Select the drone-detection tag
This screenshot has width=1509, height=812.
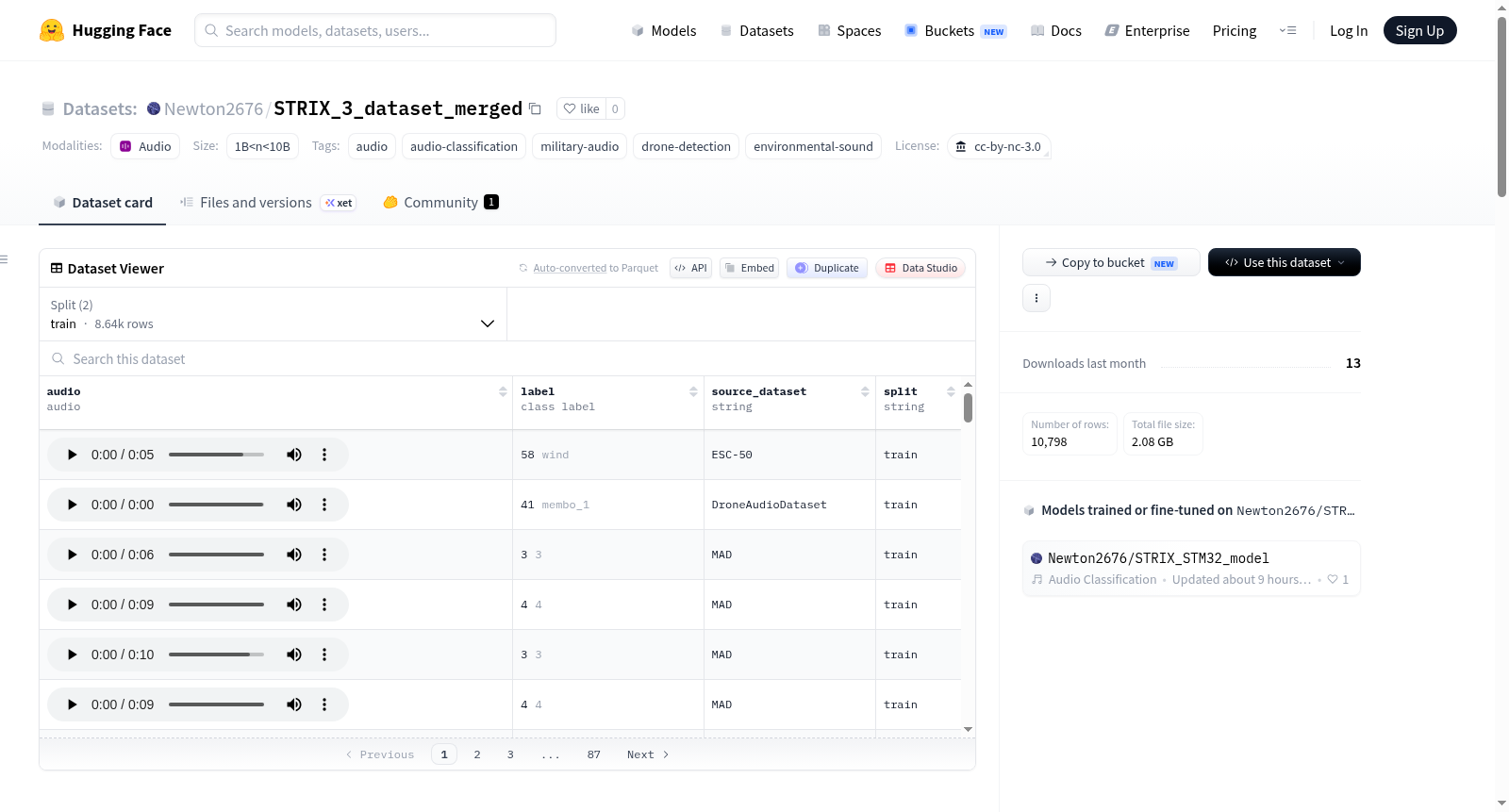point(686,146)
